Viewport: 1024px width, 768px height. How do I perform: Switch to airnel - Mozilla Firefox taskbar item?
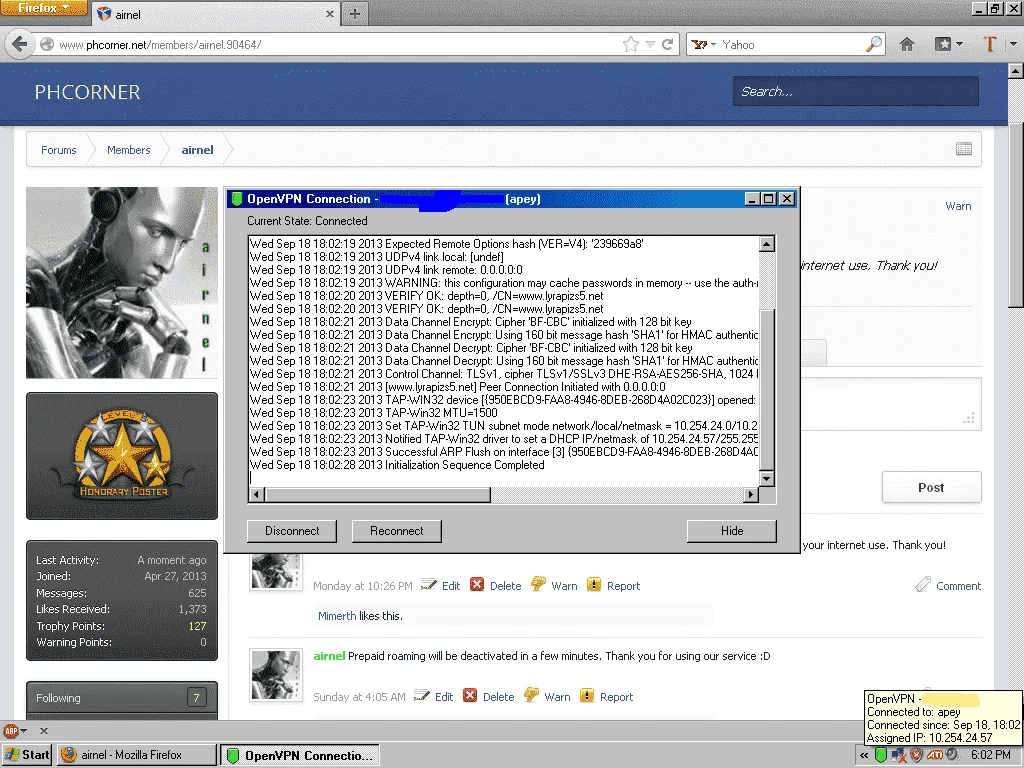tap(136, 755)
